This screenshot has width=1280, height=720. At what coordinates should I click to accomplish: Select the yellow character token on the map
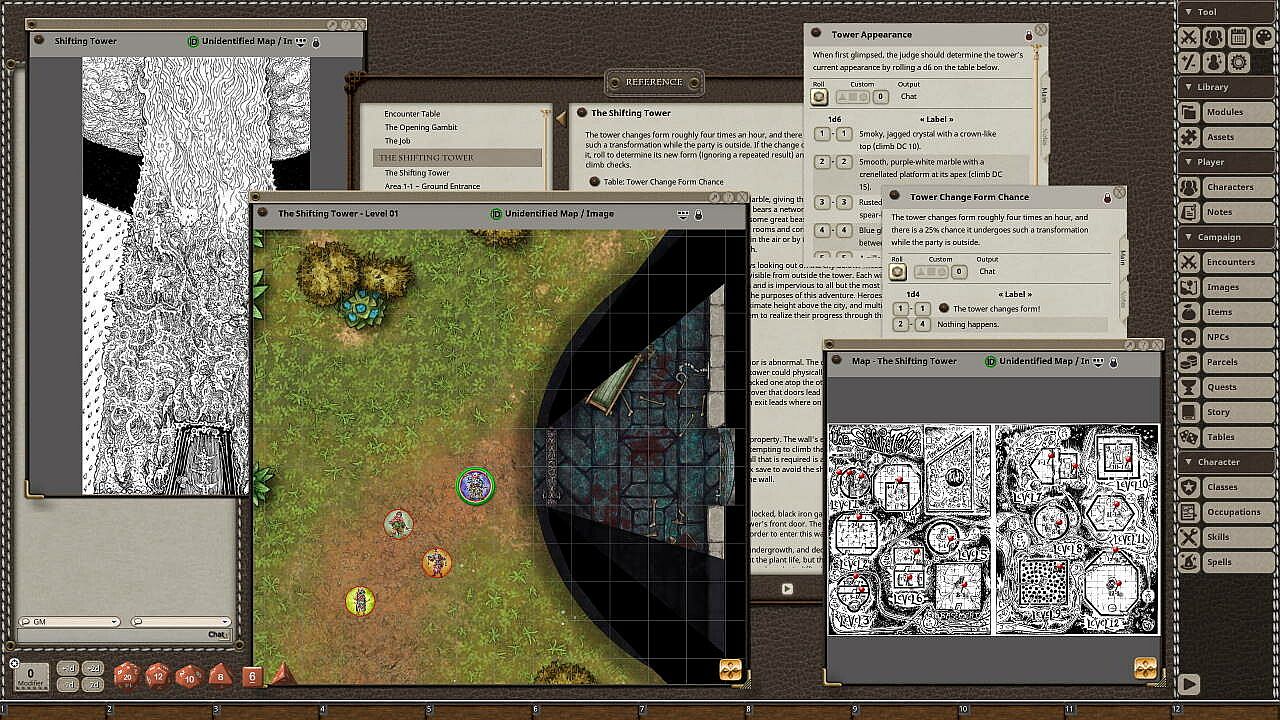tap(360, 601)
